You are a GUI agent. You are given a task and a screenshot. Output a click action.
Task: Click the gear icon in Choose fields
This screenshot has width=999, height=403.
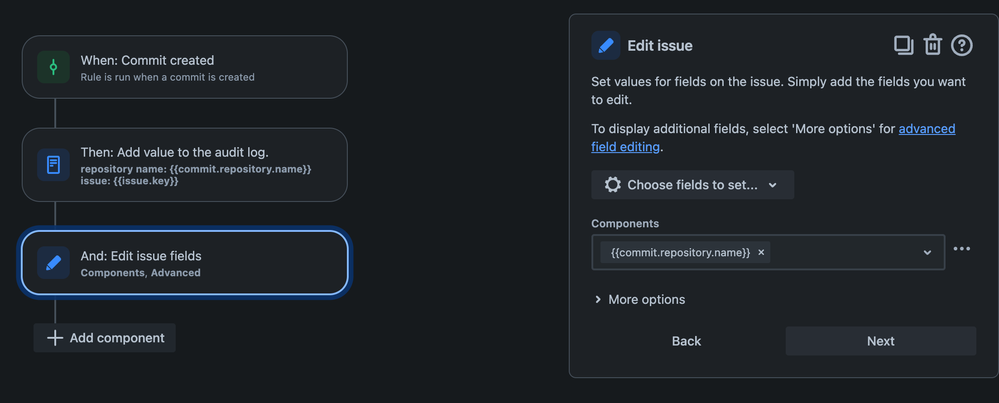[x=612, y=185]
